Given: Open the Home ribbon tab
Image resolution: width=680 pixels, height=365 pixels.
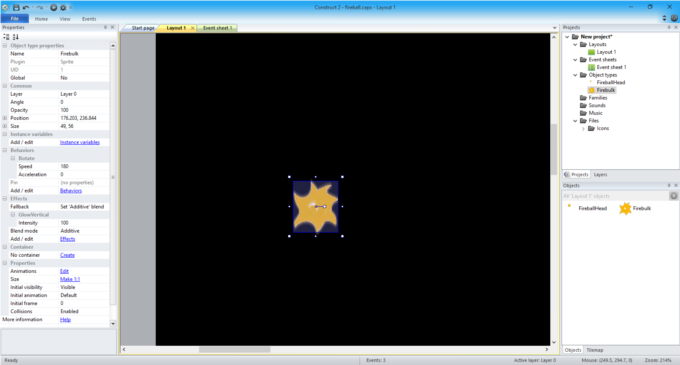Looking at the screenshot, I should (x=41, y=19).
